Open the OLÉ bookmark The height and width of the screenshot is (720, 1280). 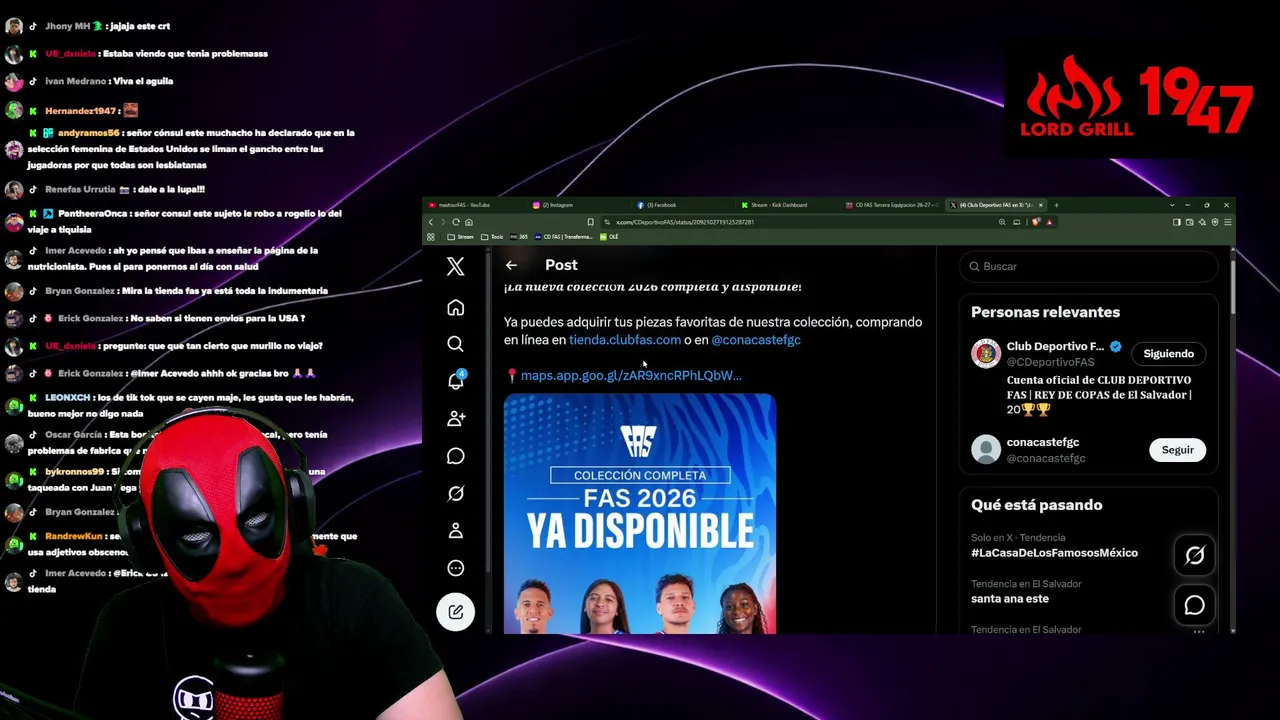tap(610, 237)
